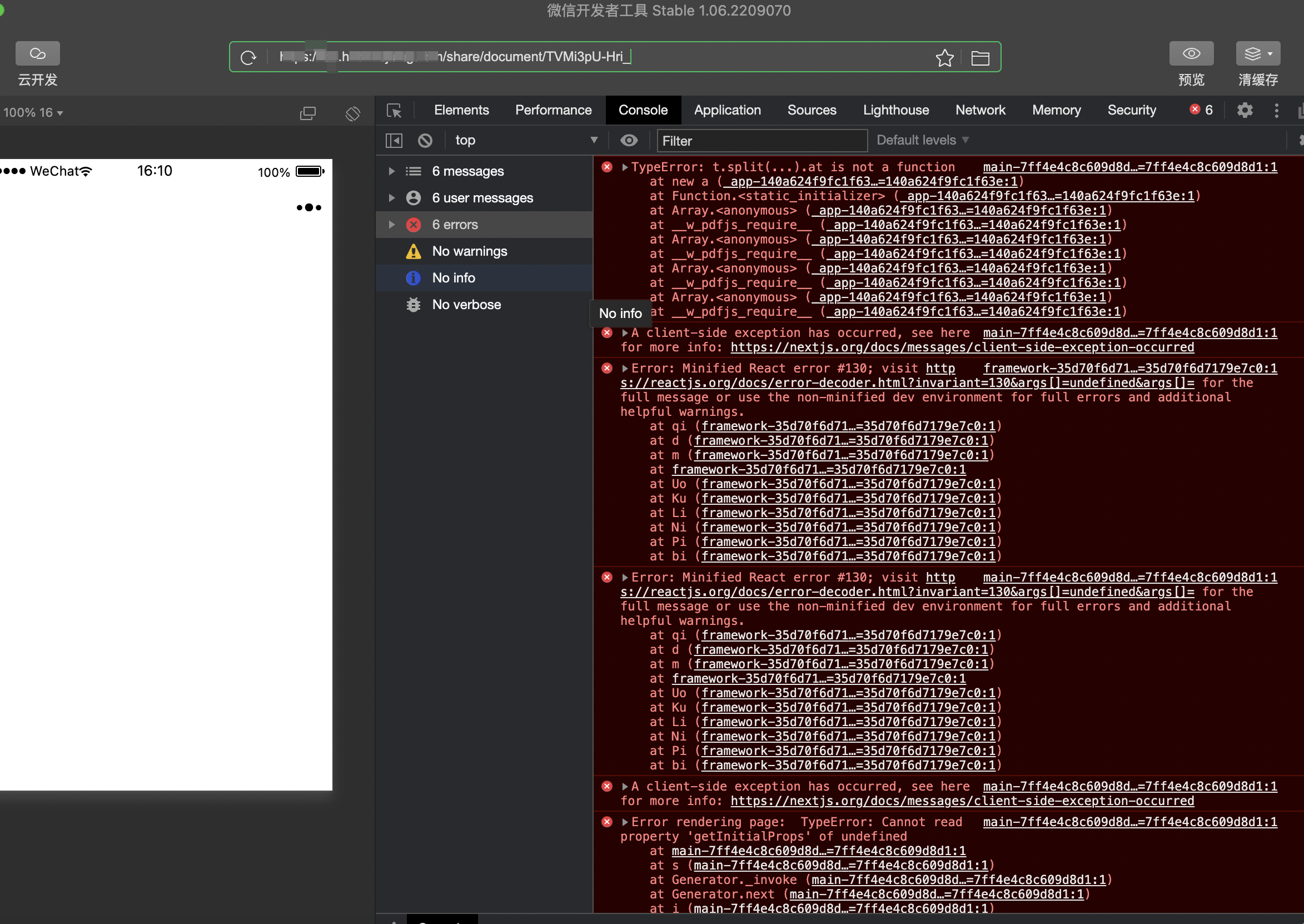This screenshot has width=1304, height=924.
Task: Open the Lighthouse tab
Action: tap(895, 111)
